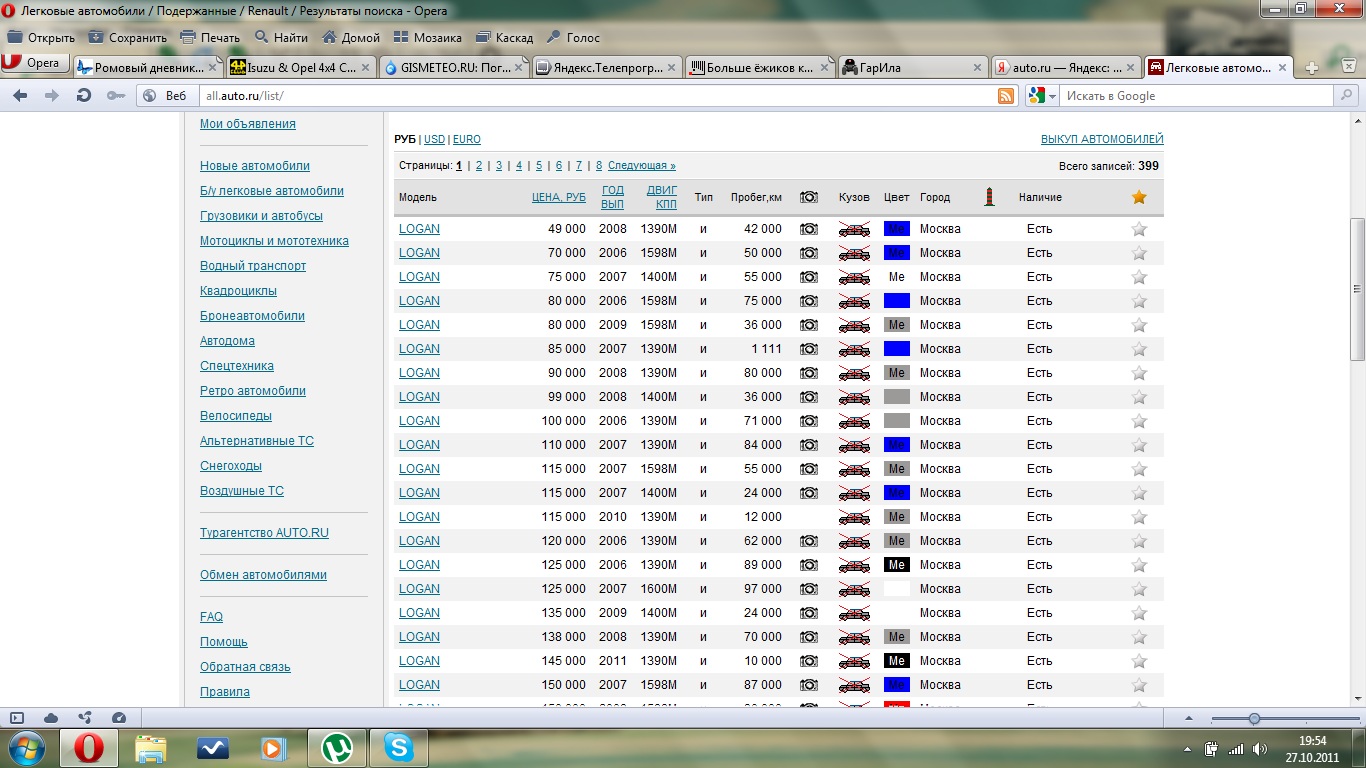Go to the Следующая » results page
Image resolution: width=1366 pixels, height=768 pixels.
pyautogui.click(x=641, y=166)
